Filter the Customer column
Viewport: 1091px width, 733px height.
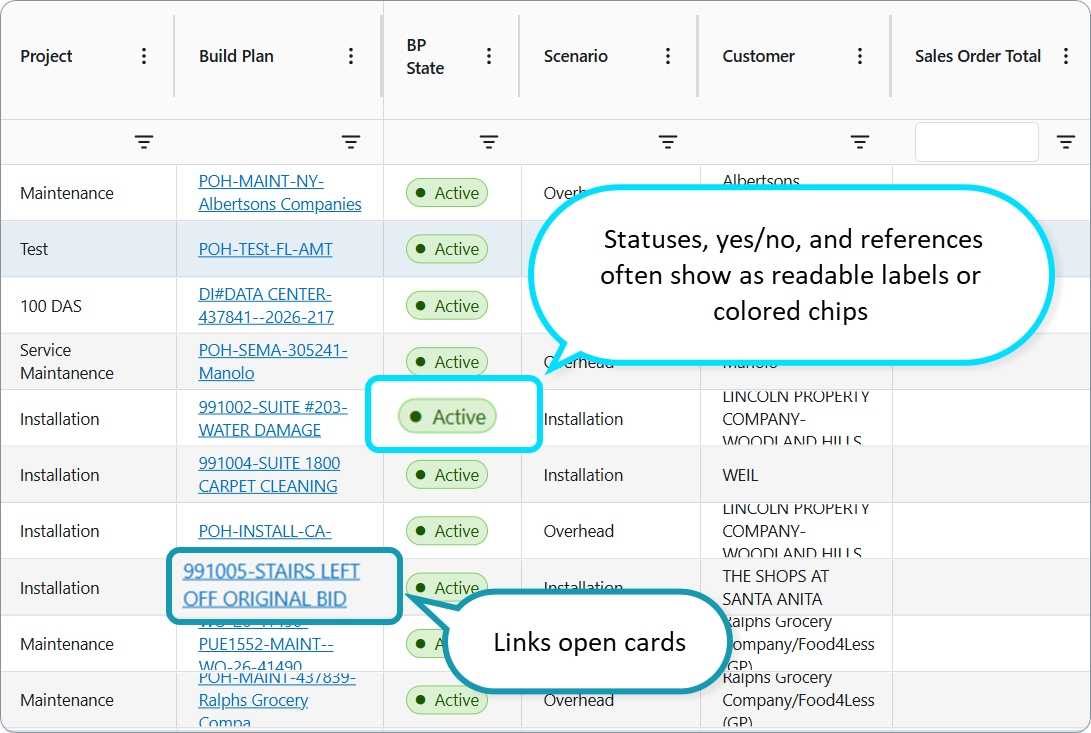860,142
